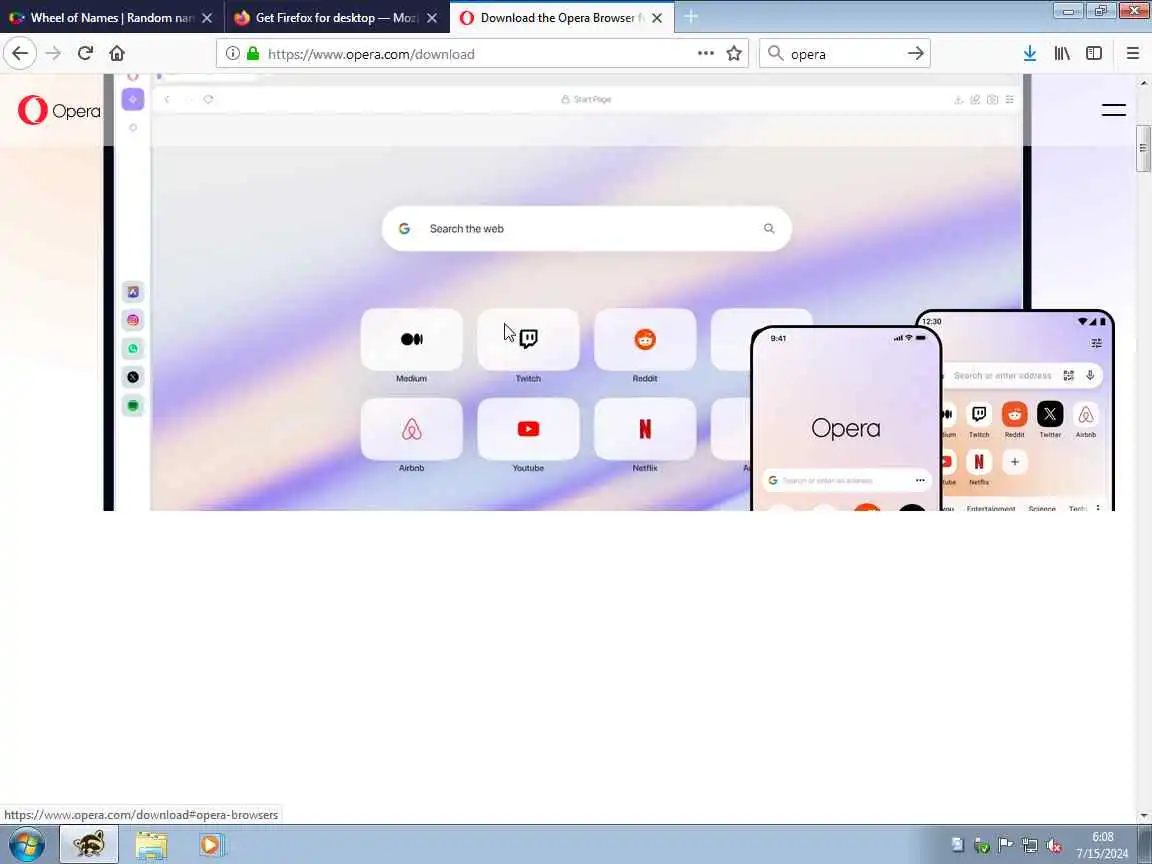Click the Search the web field in mockup

pyautogui.click(x=586, y=228)
